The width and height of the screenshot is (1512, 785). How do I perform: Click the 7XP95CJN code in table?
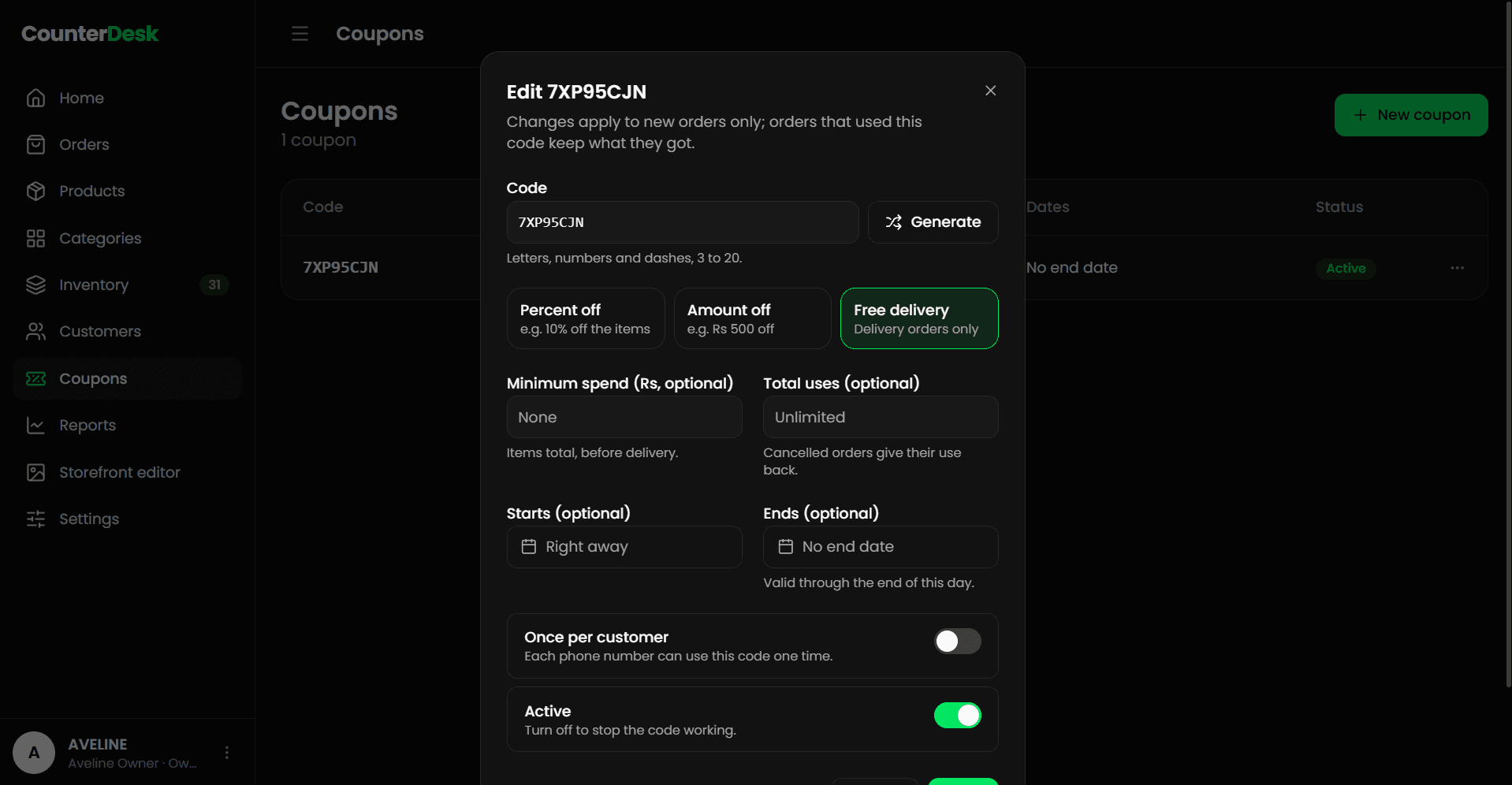point(341,267)
